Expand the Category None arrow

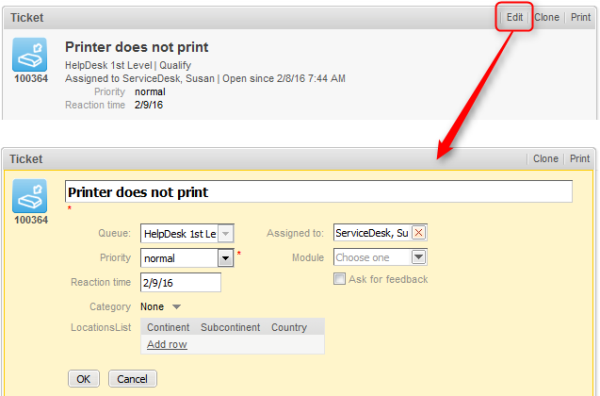(x=176, y=307)
